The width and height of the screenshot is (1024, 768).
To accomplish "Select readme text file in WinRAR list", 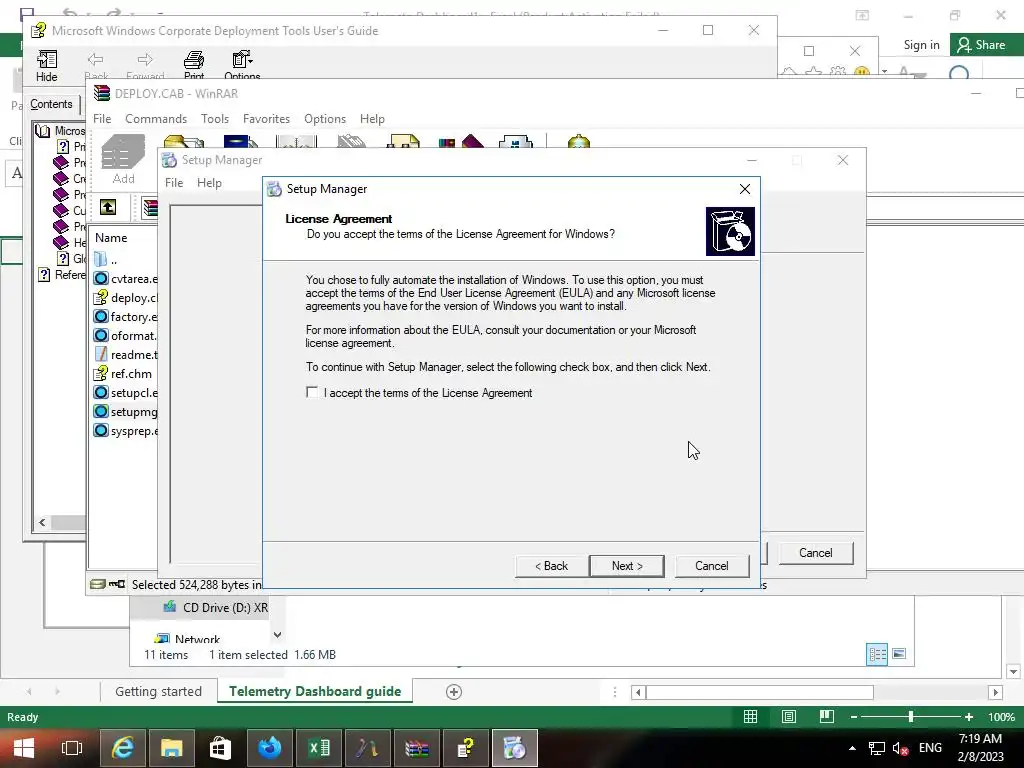I will click(x=125, y=355).
